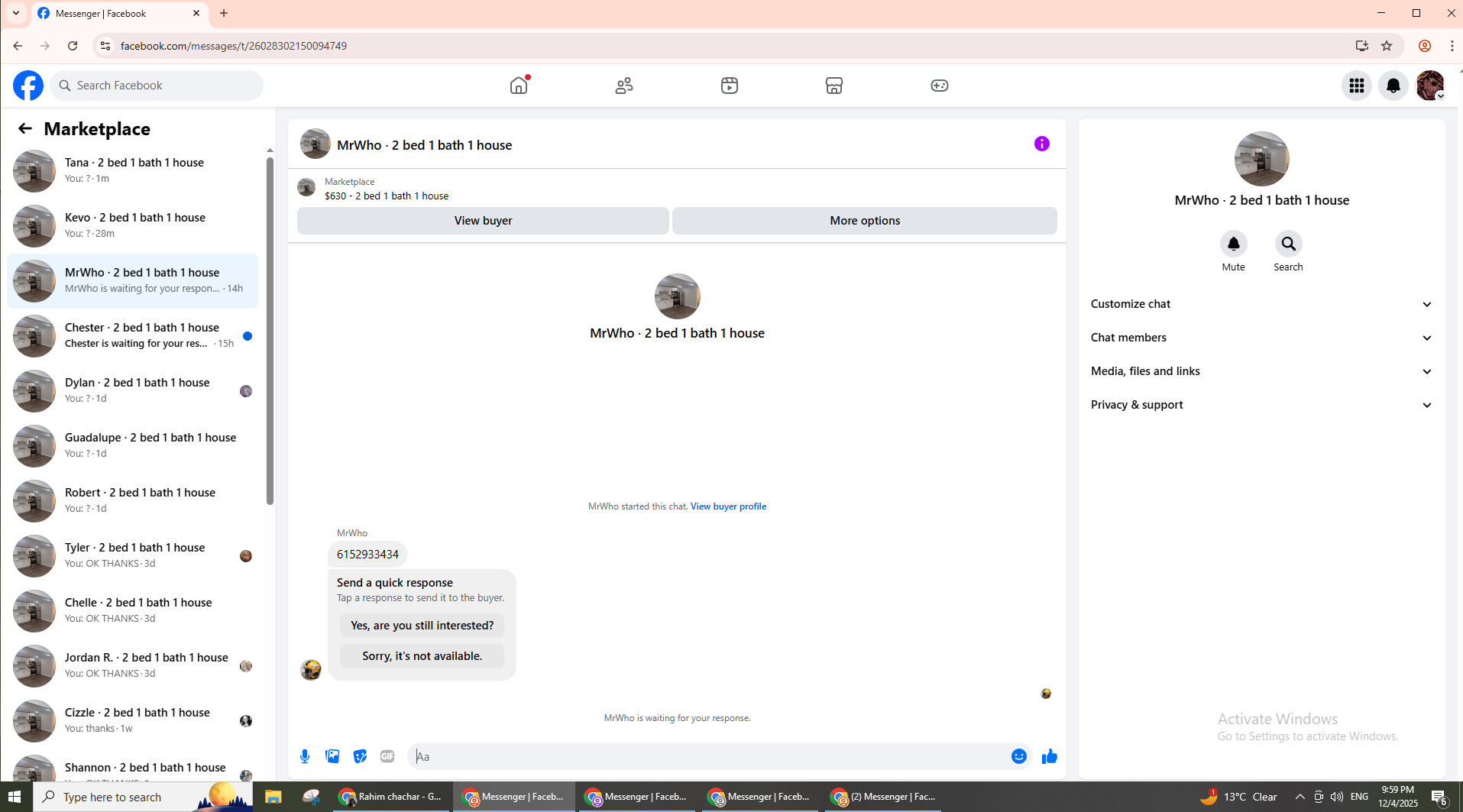
Task: Attach a photo file icon
Action: (332, 756)
